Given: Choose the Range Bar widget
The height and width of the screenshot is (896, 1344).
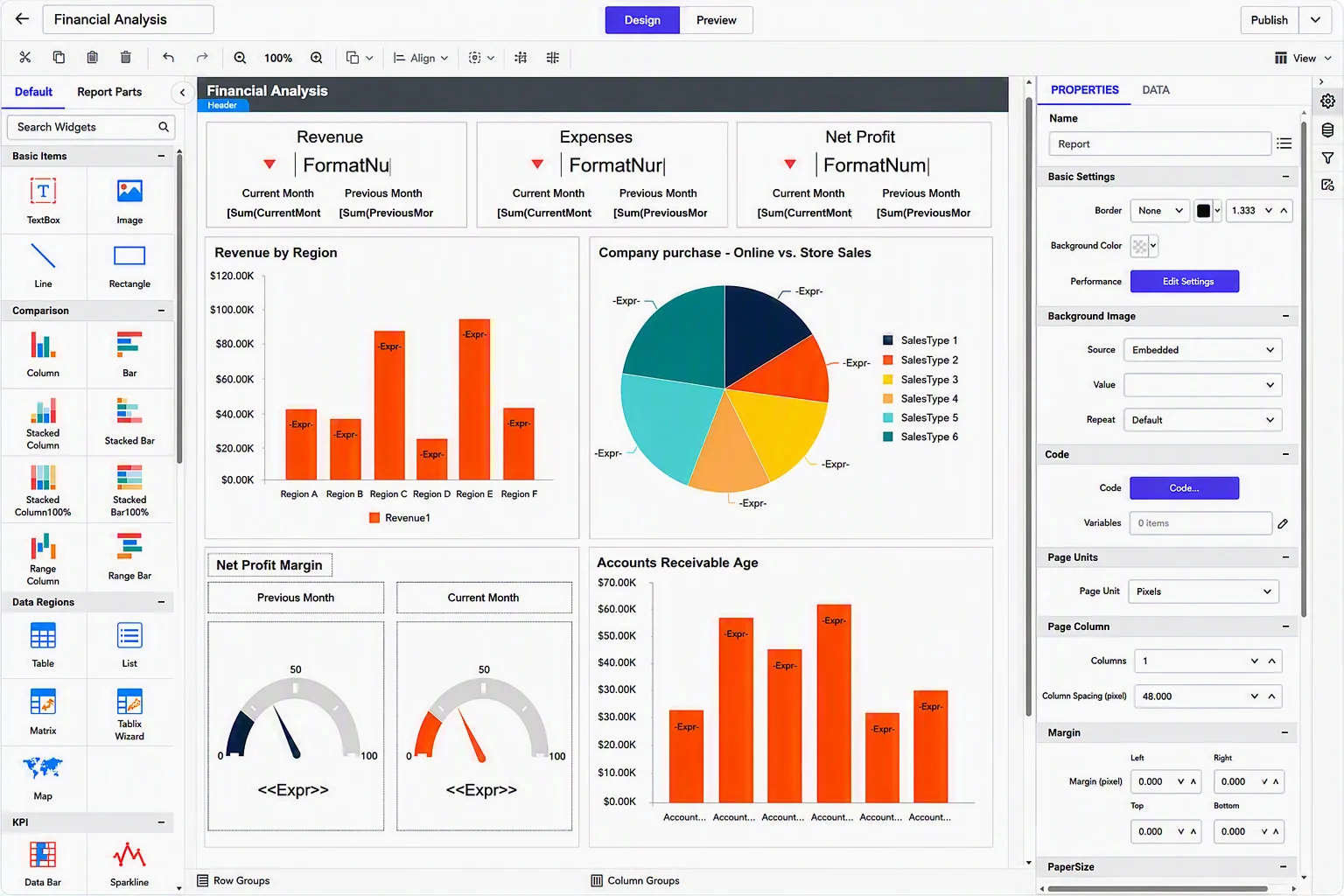Looking at the screenshot, I should click(129, 558).
